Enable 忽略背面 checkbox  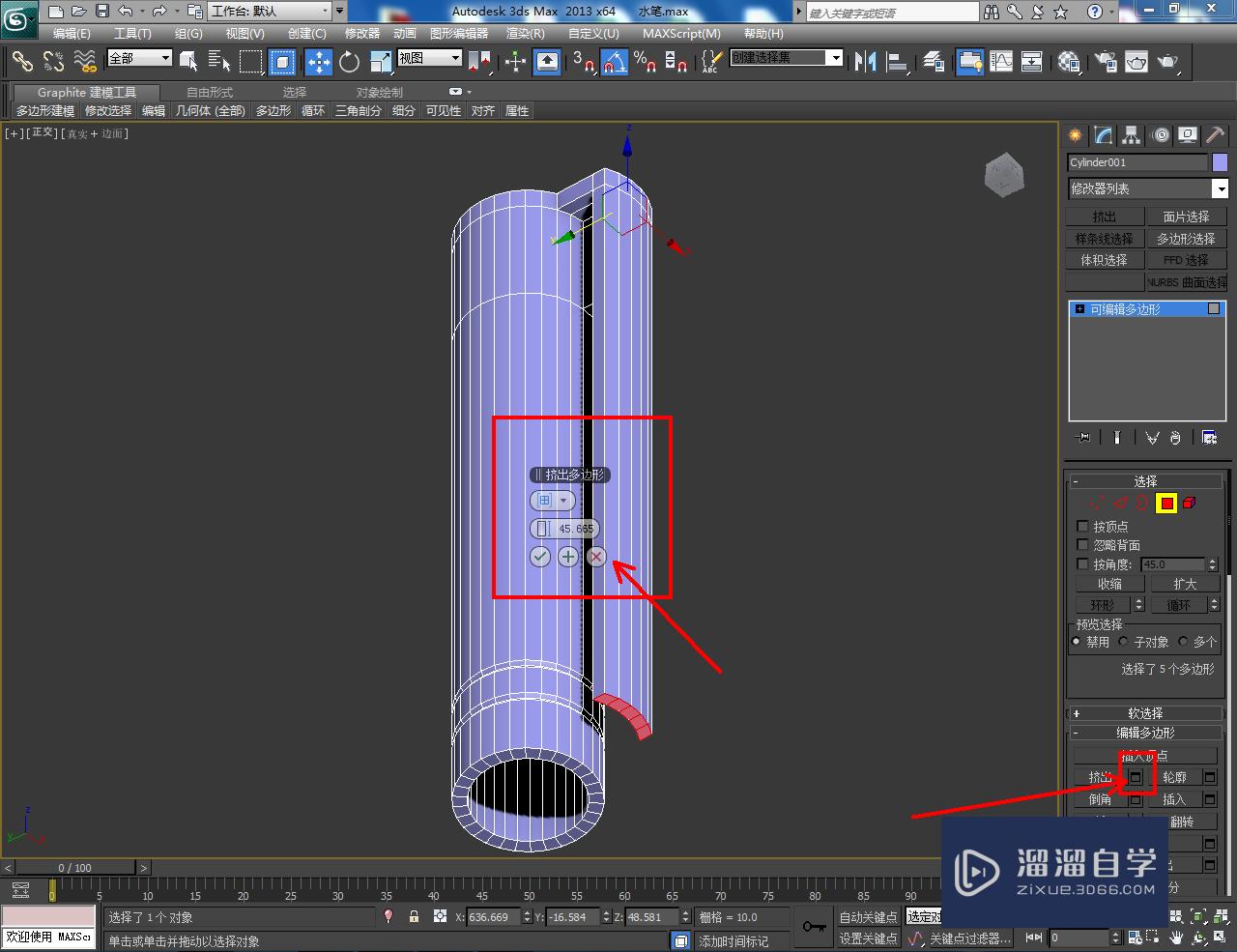1082,545
